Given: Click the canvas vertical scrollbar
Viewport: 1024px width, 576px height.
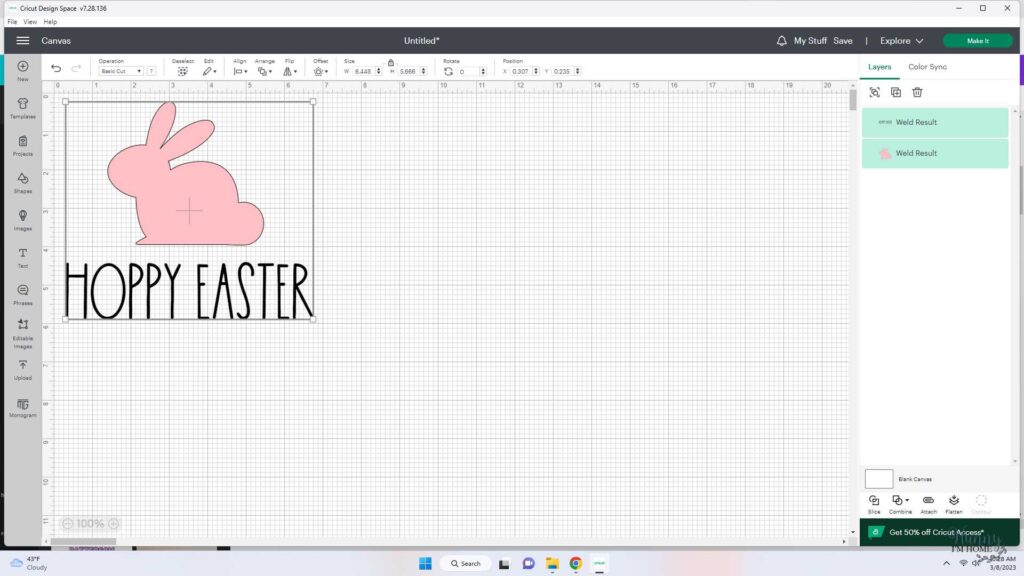Looking at the screenshot, I should pos(853,101).
